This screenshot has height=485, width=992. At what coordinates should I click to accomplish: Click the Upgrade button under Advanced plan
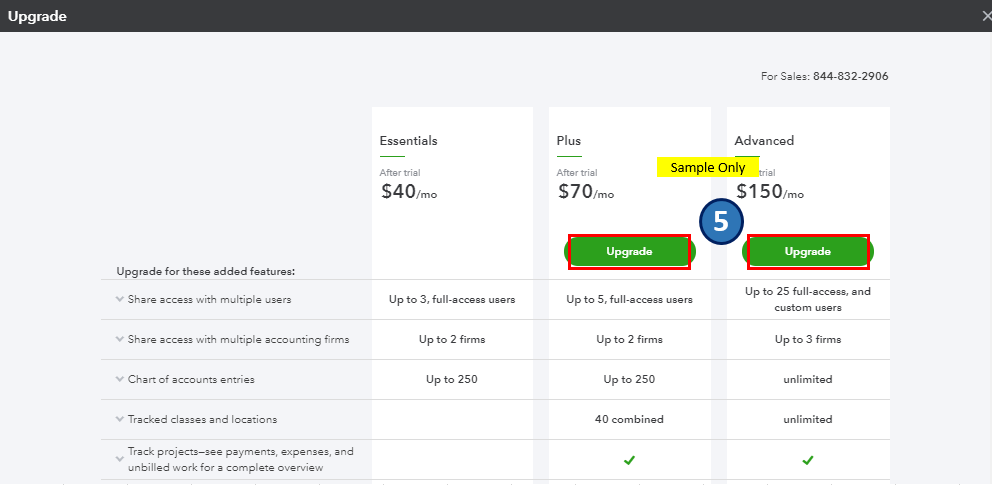(808, 252)
